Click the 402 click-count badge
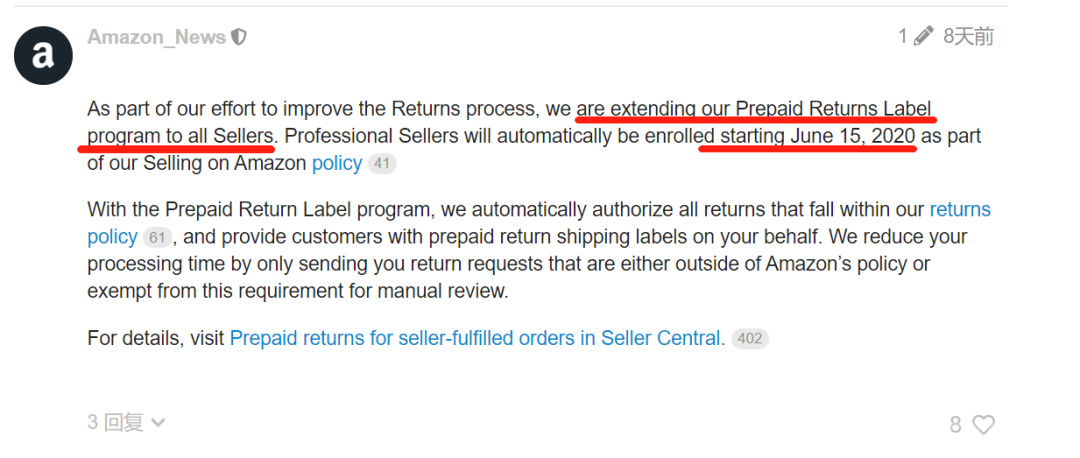Screen dimensions: 1080x458 click(750, 339)
